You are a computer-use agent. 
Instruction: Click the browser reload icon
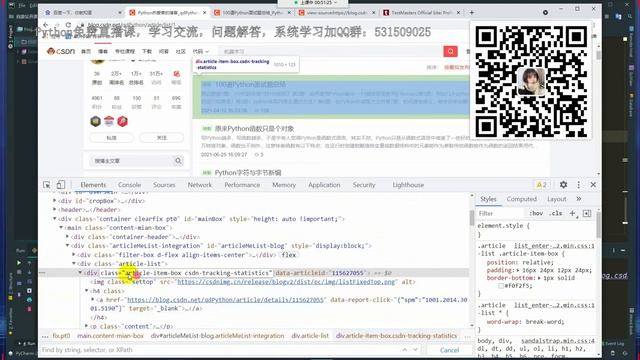coord(68,25)
